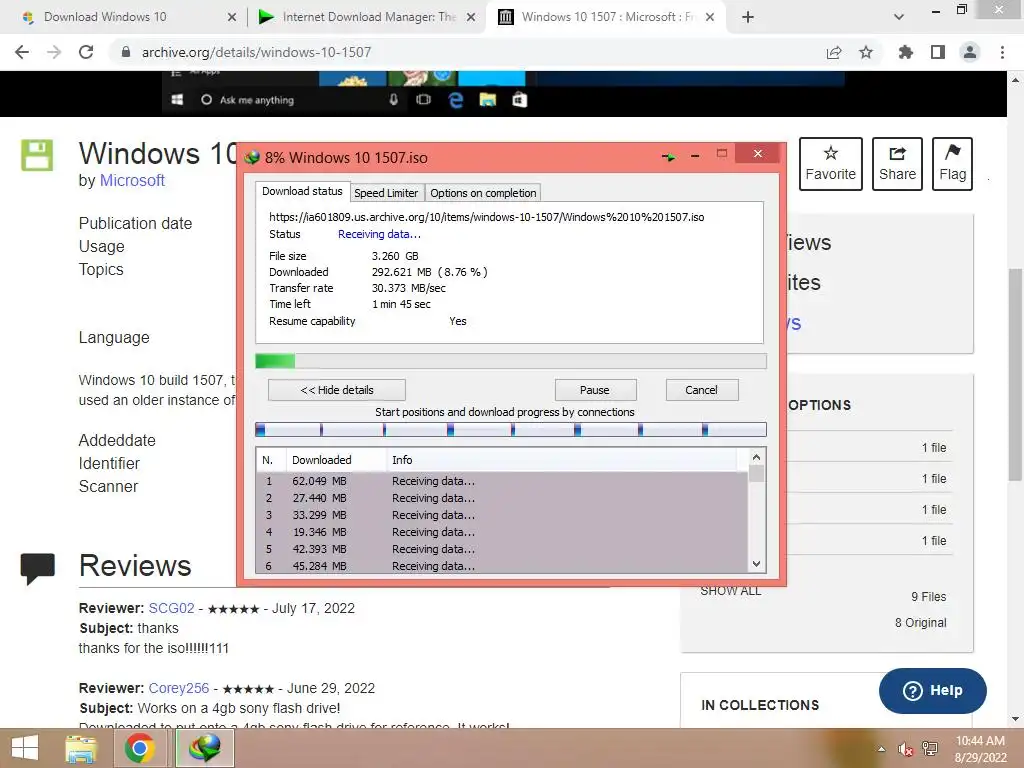Open the Windows Start button
This screenshot has width=1024, height=768.
click(25, 748)
